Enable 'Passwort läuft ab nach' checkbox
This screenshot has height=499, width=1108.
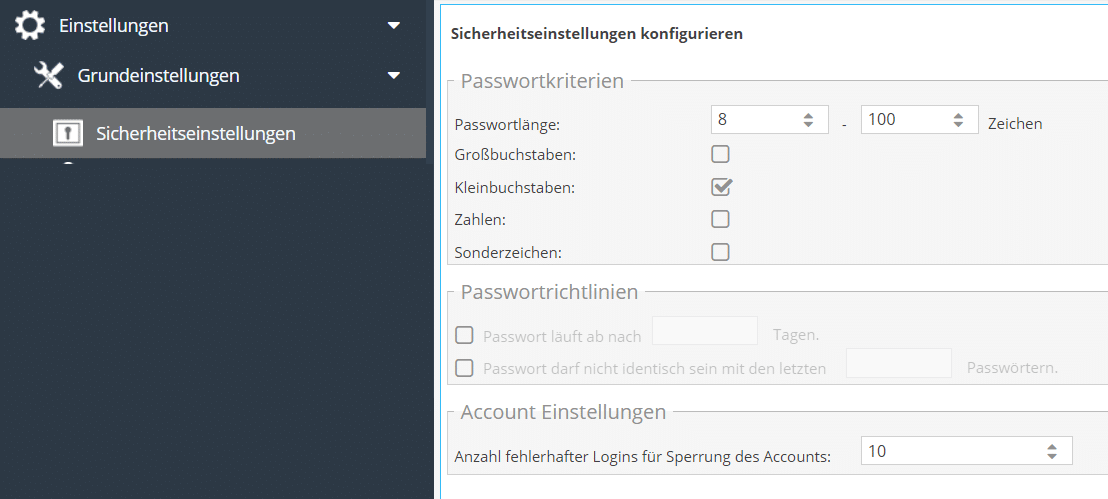coord(464,335)
